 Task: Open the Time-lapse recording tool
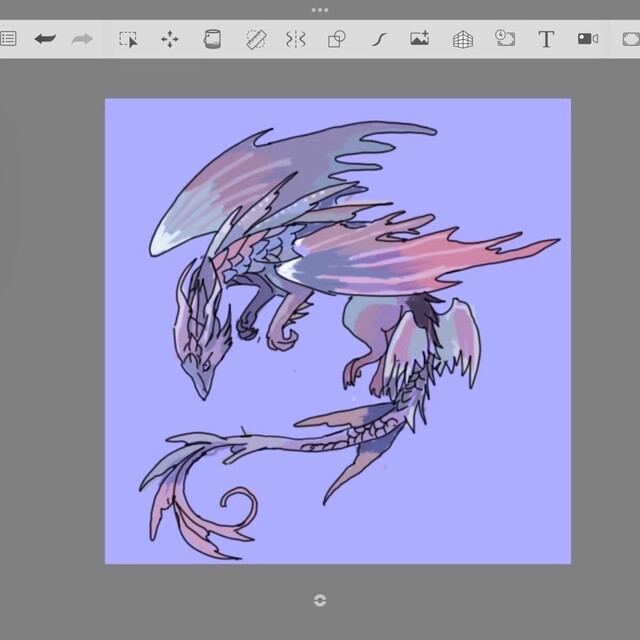click(504, 39)
